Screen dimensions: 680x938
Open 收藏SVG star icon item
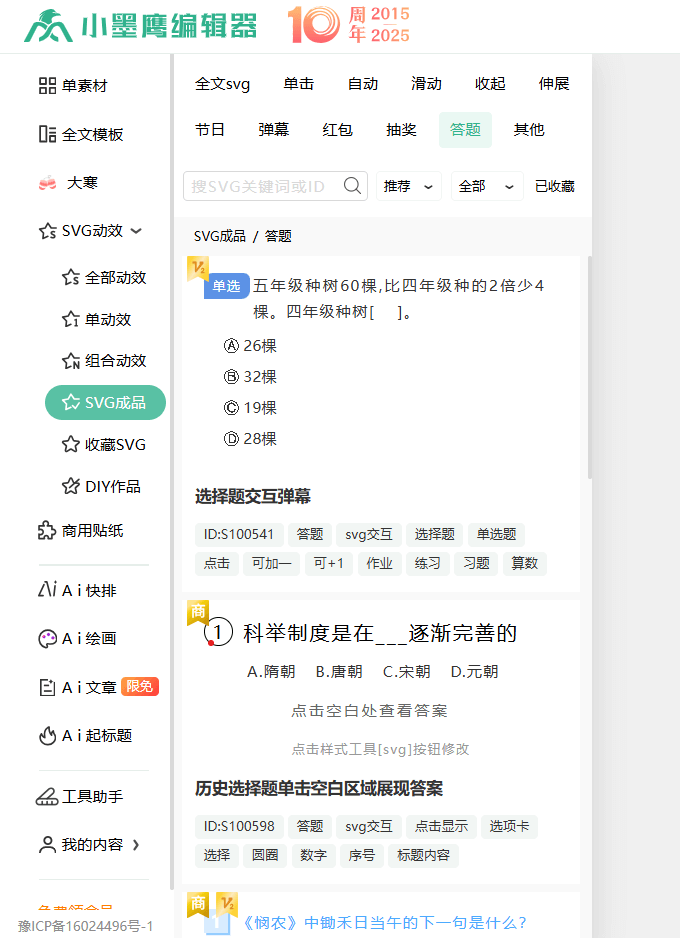coord(70,444)
